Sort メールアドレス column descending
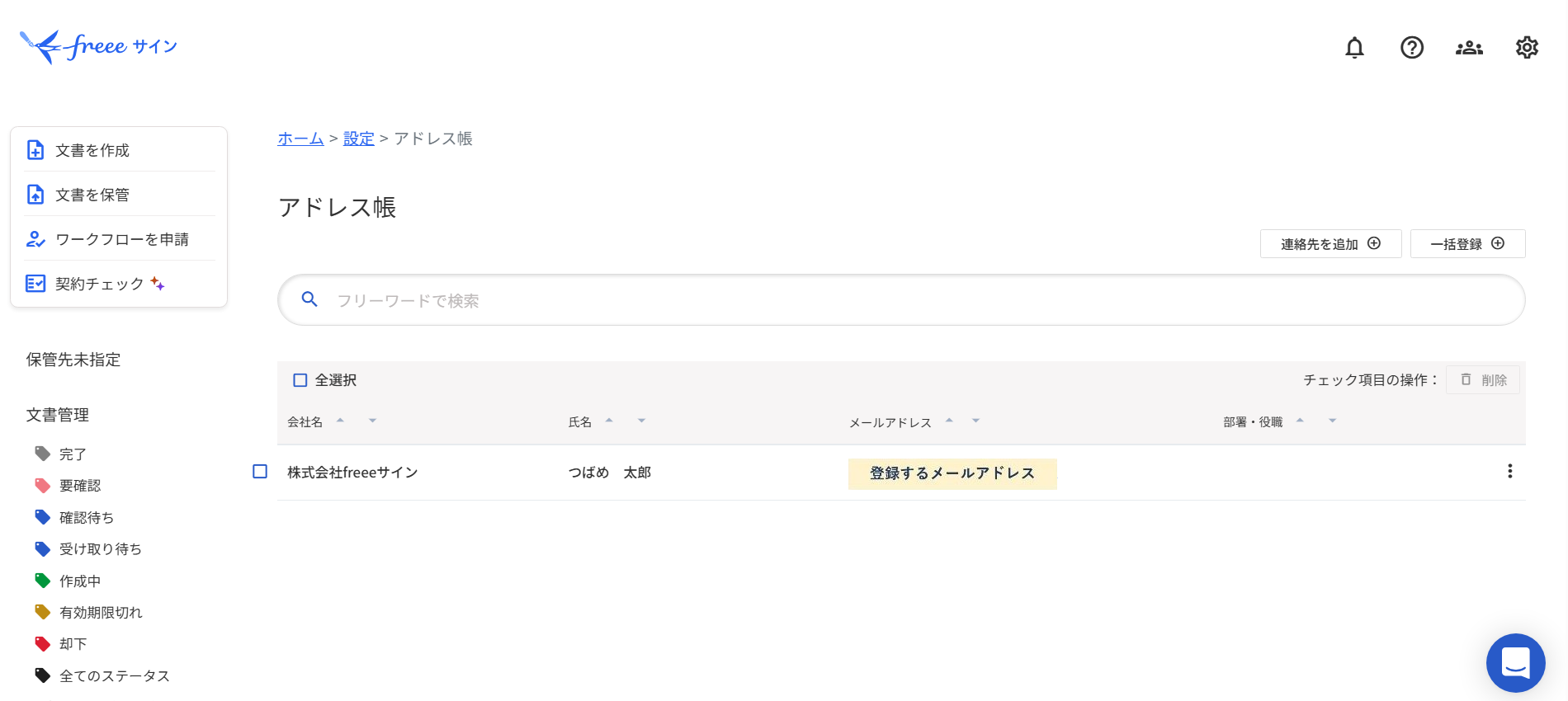Viewport: 1568px width, 701px height. coord(975,421)
